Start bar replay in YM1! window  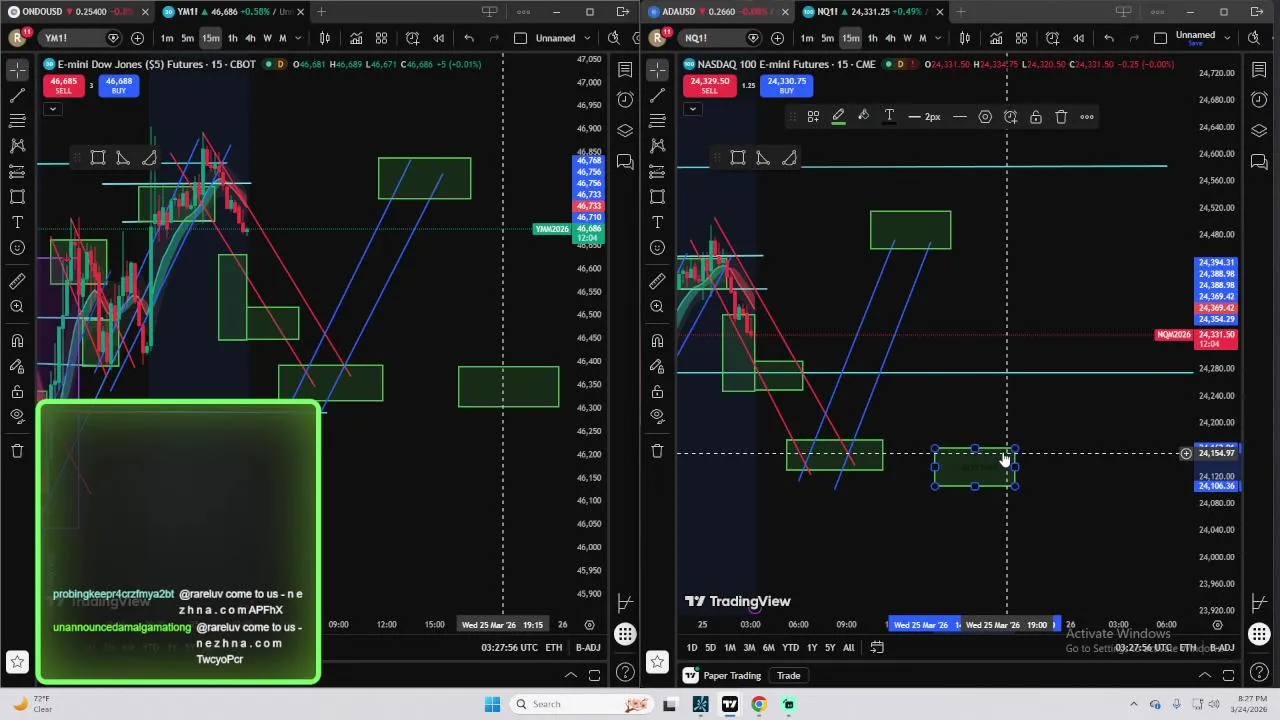438,38
